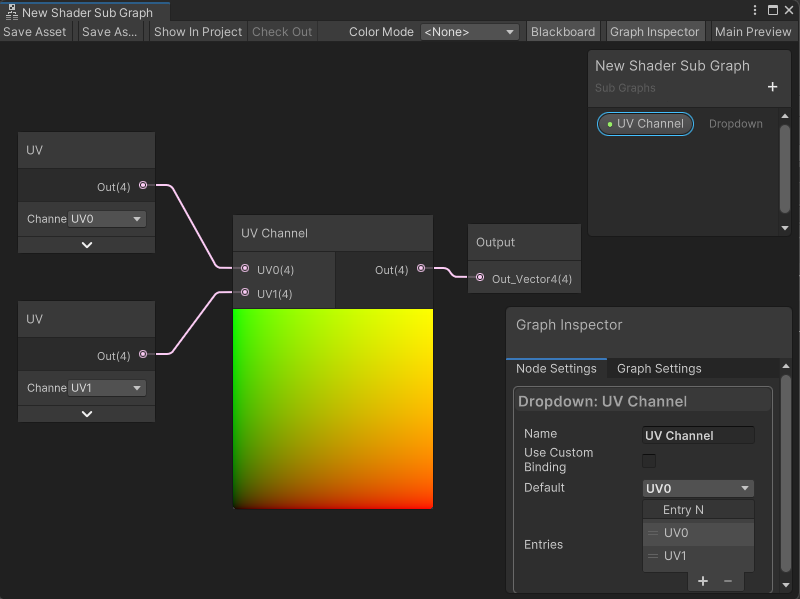
Task: Click the remove entry minus icon under Entries
Action: click(727, 581)
